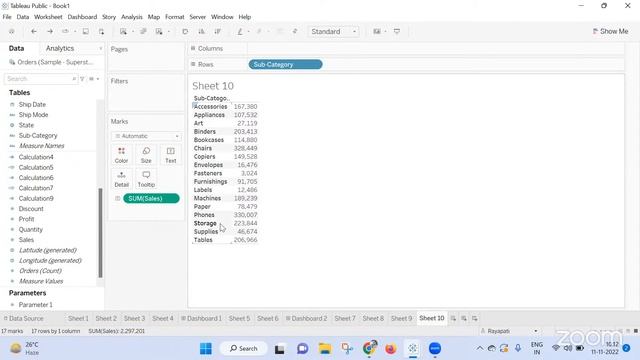Click the Highlight pen toolbar icon

click(240, 31)
